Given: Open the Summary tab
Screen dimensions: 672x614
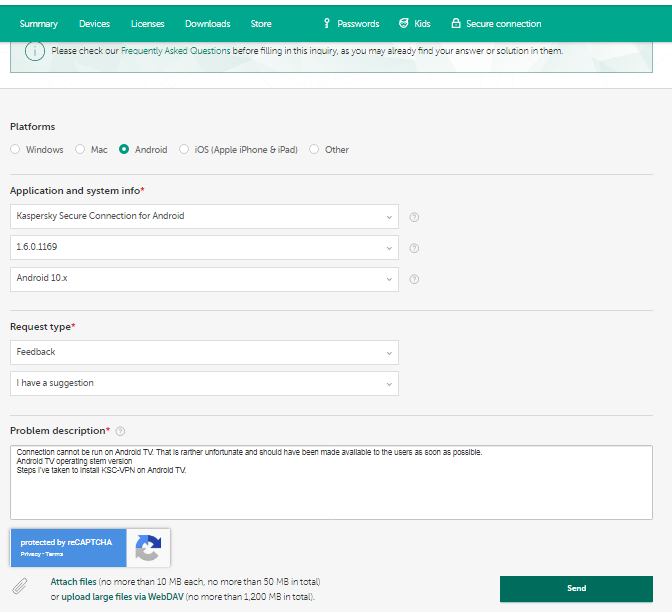Looking at the screenshot, I should (39, 24).
